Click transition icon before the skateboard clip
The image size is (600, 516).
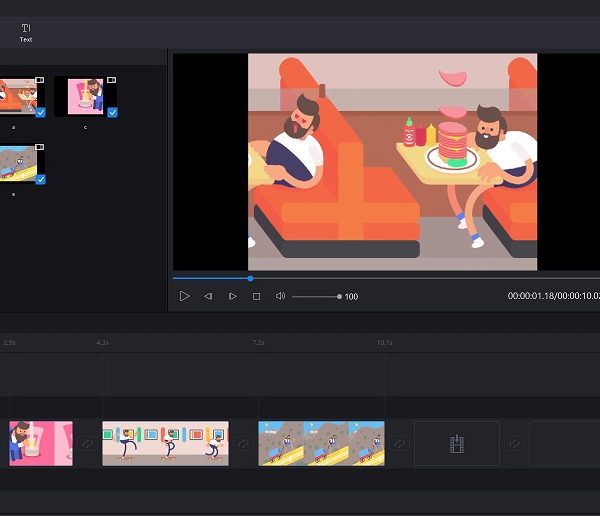[x=243, y=443]
